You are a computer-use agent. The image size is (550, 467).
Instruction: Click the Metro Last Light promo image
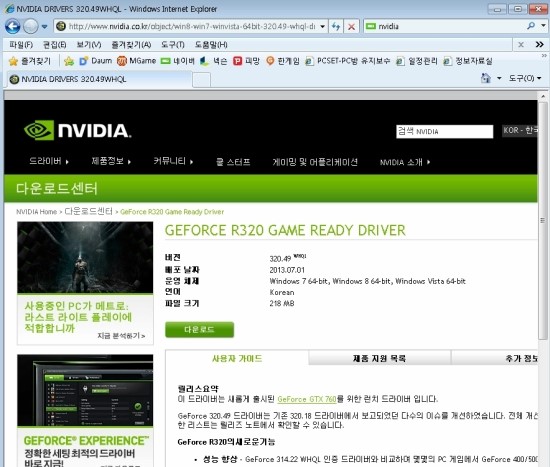click(85, 258)
